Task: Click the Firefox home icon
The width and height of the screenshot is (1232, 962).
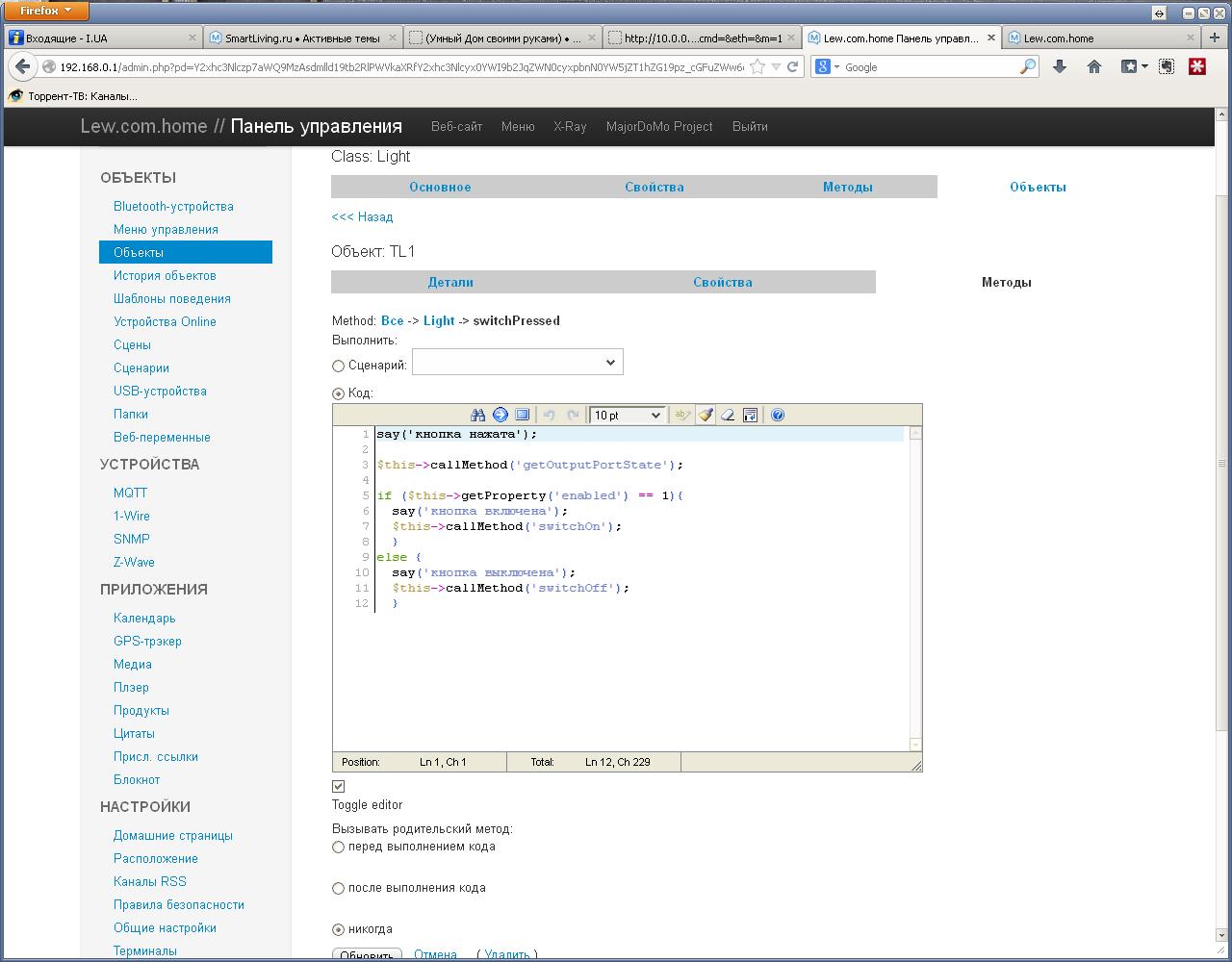Action: coord(1094,66)
